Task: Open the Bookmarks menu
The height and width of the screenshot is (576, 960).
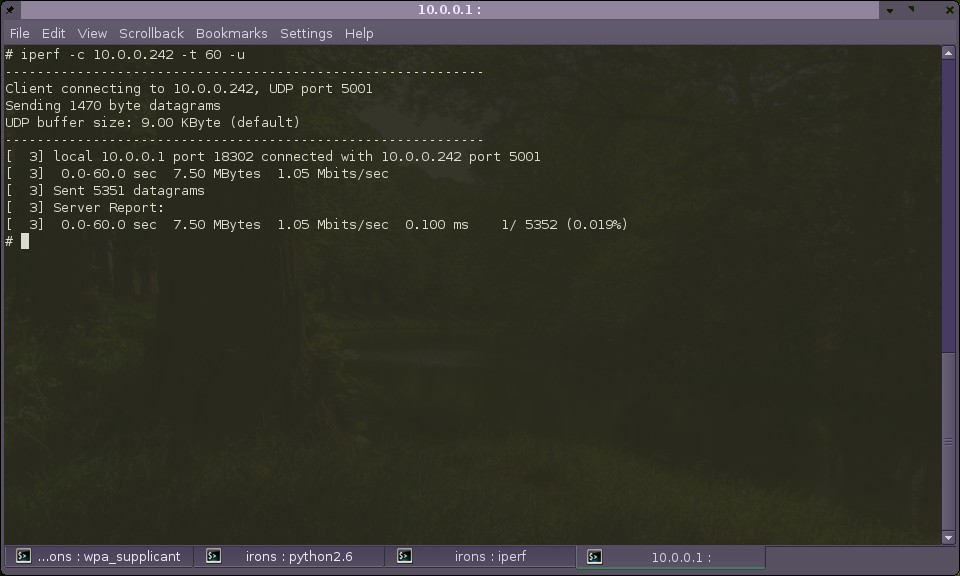Action: [231, 34]
